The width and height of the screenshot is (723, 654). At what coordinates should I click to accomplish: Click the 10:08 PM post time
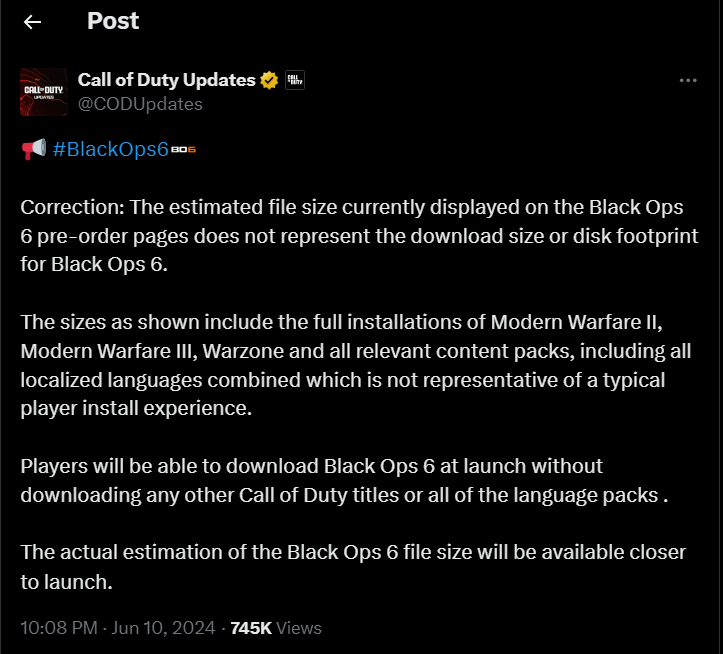(59, 628)
